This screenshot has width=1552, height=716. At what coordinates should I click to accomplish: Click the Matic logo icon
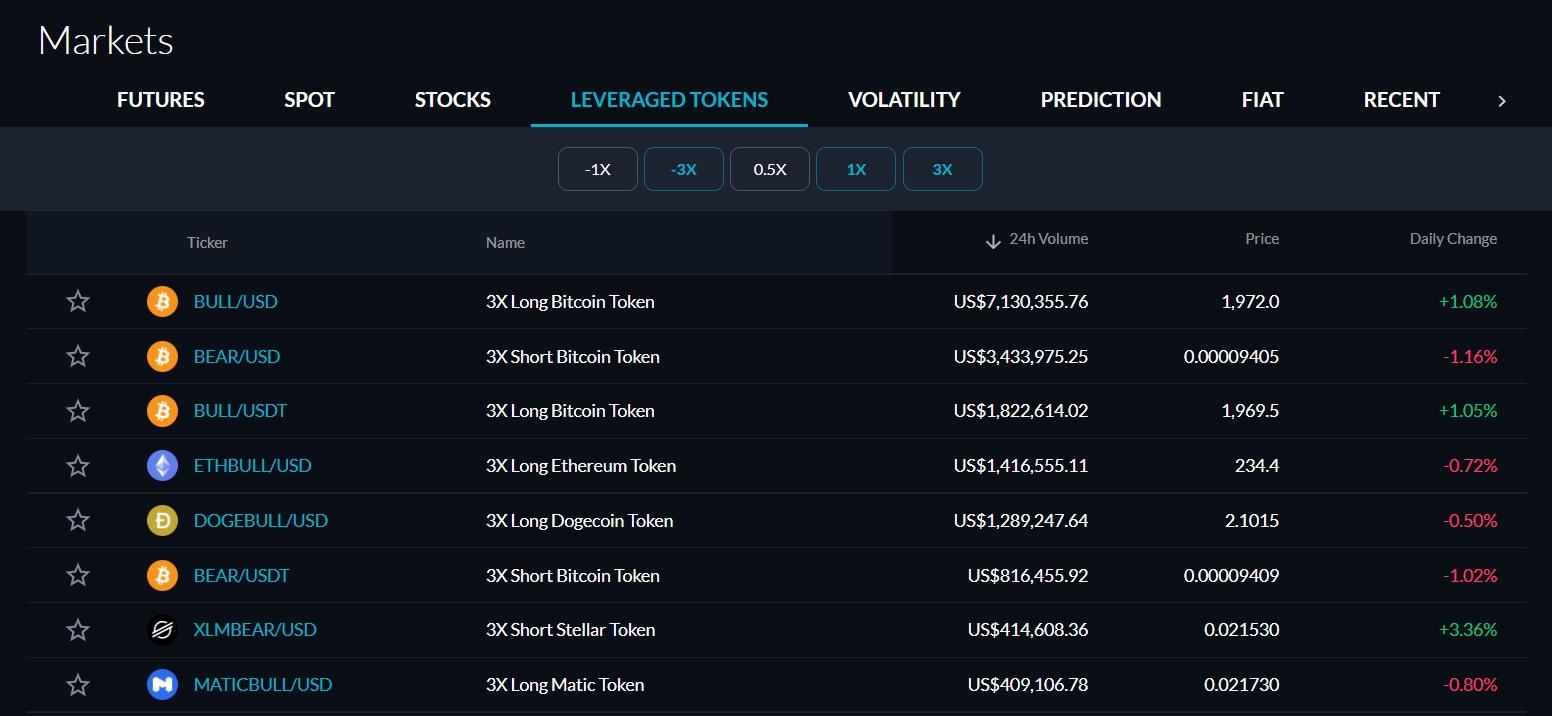[x=162, y=685]
